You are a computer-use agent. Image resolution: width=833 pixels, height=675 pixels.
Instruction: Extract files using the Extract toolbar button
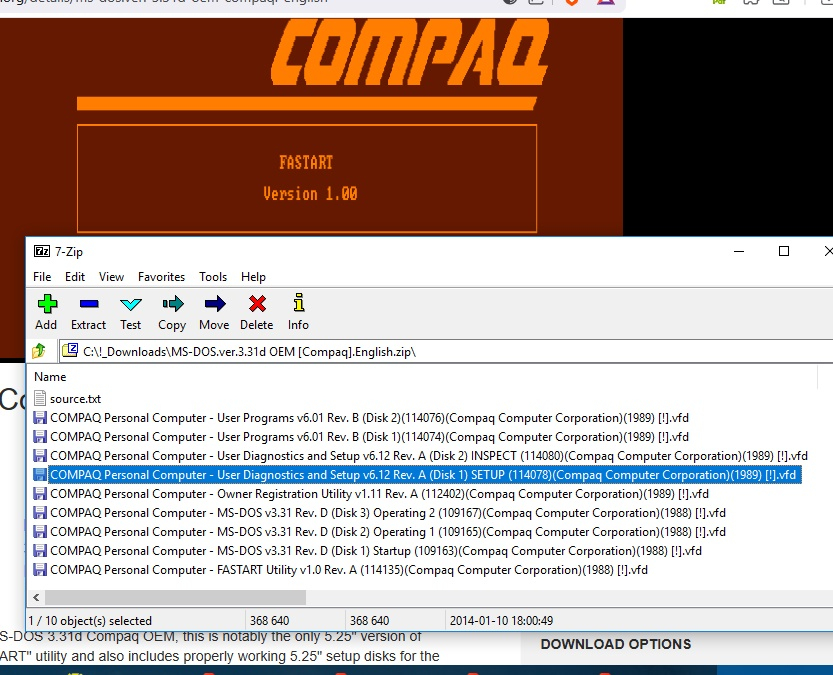click(89, 312)
